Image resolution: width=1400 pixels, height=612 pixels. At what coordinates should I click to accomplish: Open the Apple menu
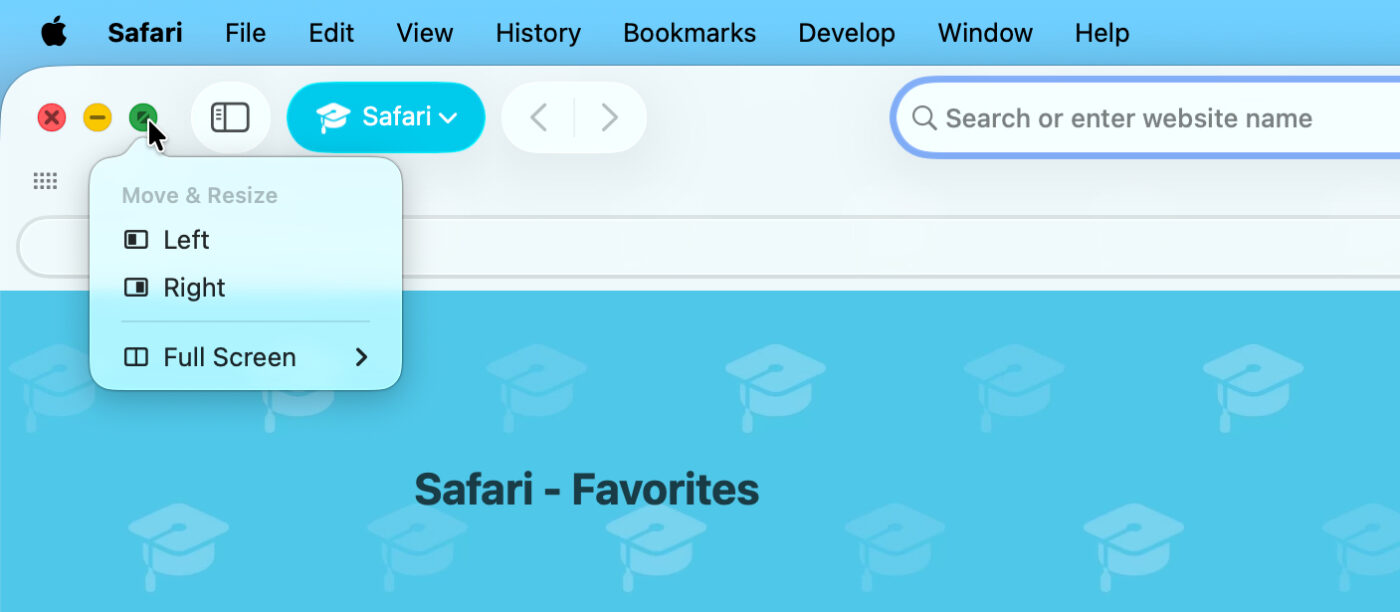[x=54, y=33]
